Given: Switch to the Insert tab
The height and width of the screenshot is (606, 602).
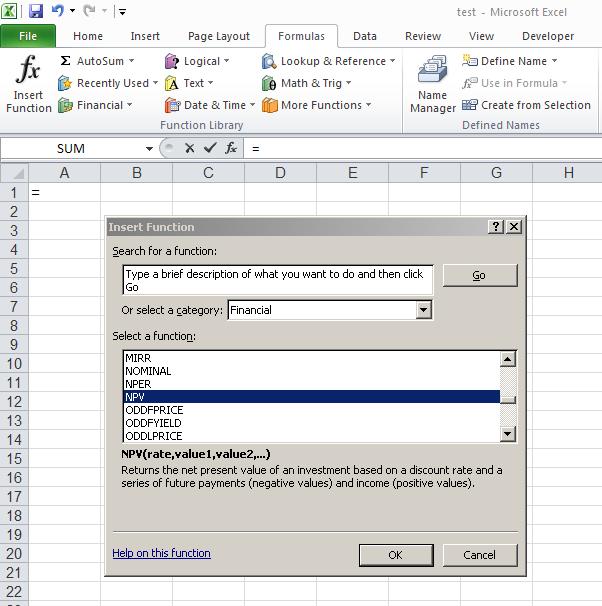Looking at the screenshot, I should 145,36.
